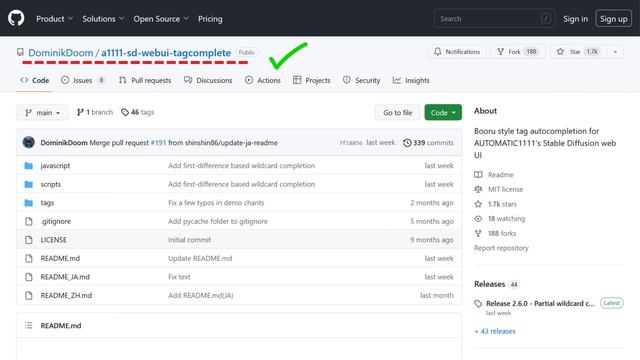
Task: Open the GitHub home logo
Action: [x=16, y=18]
